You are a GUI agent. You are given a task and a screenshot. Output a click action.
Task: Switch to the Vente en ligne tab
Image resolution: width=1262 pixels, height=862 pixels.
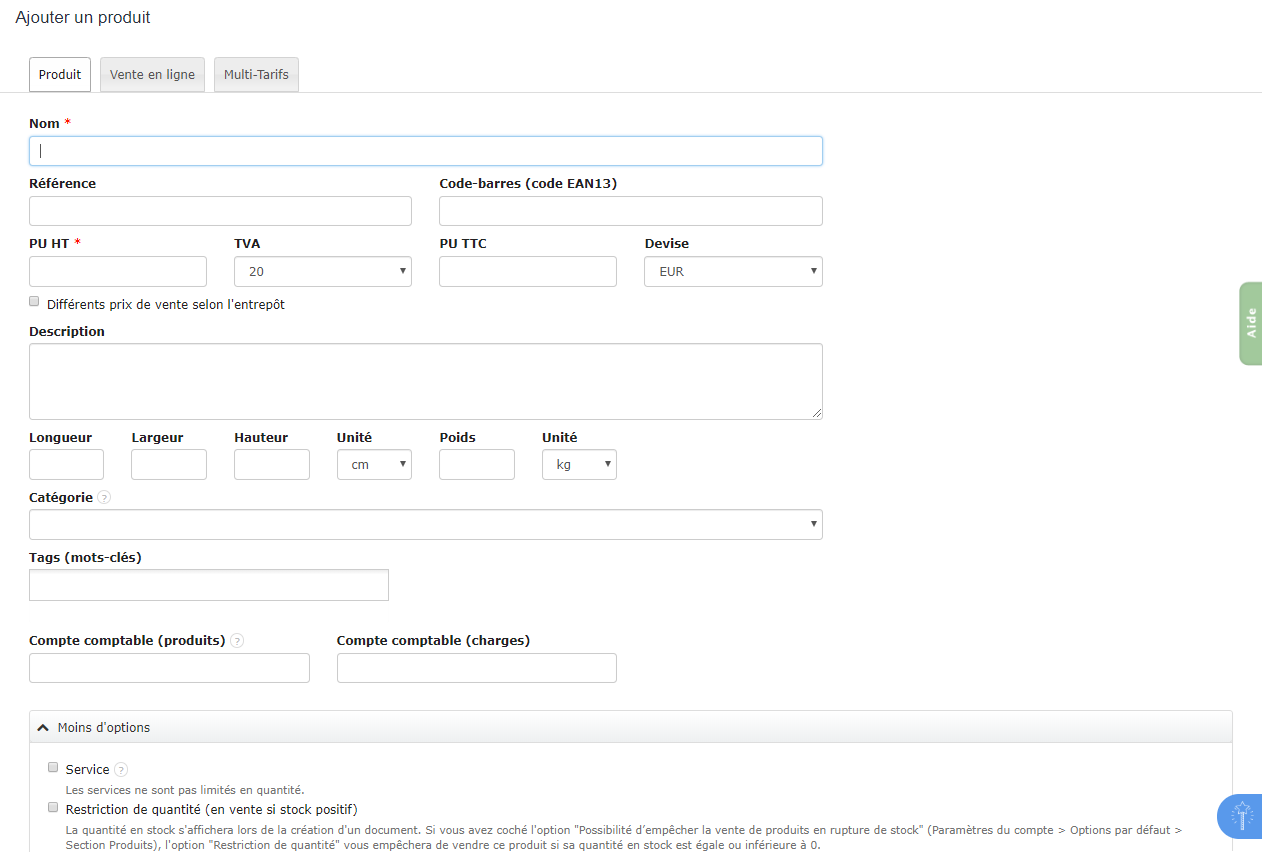tap(152, 74)
